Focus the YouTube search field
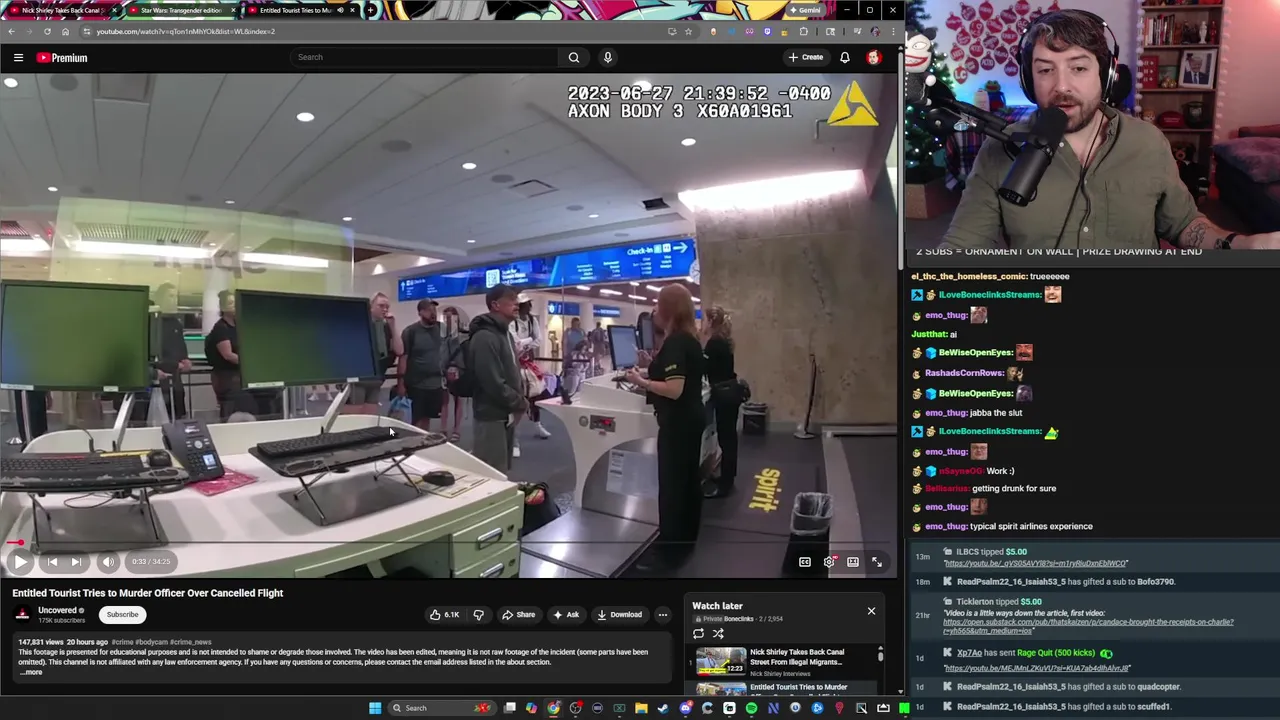1280x720 pixels. [423, 57]
